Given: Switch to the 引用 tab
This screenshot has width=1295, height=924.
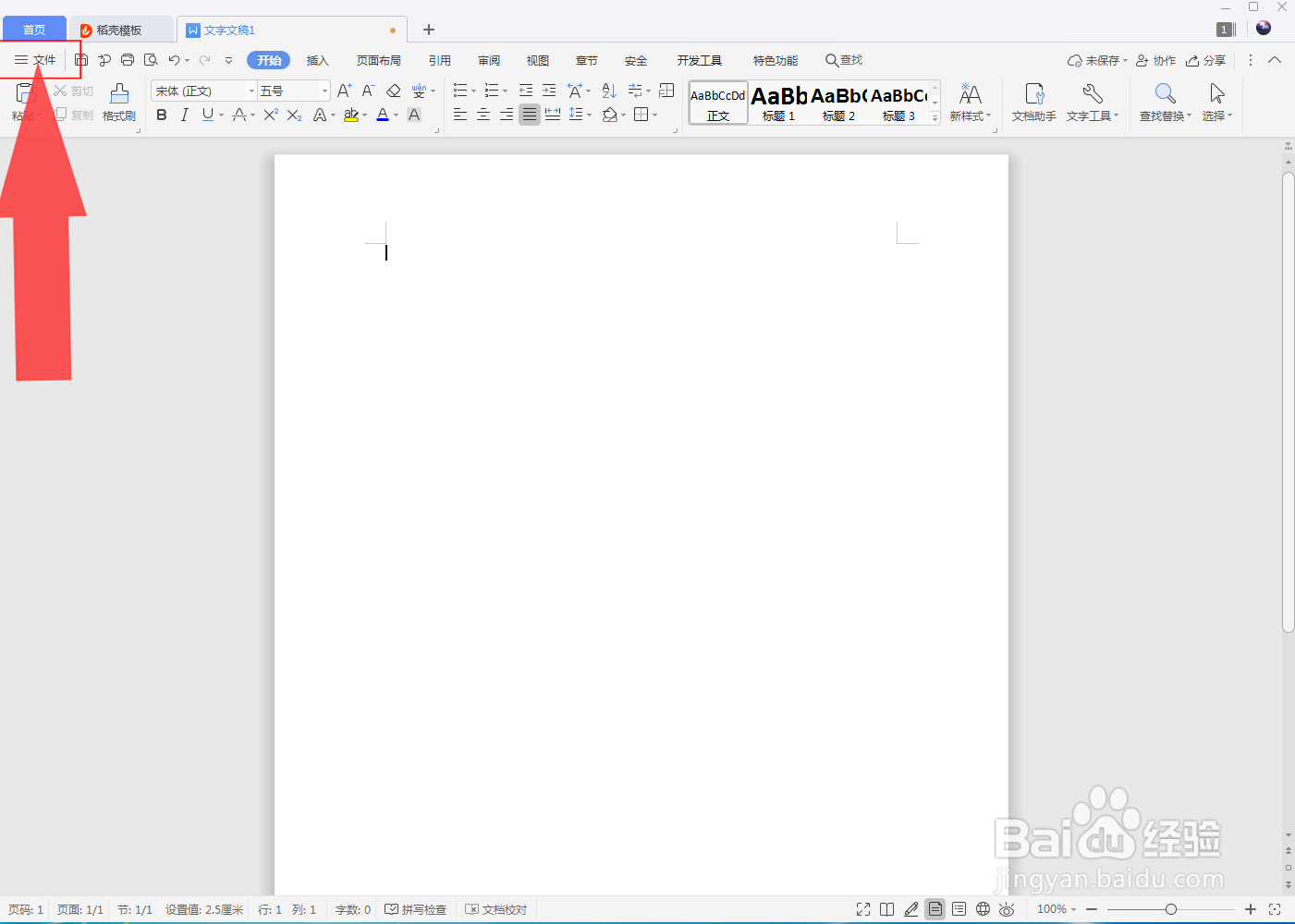Looking at the screenshot, I should (x=440, y=60).
